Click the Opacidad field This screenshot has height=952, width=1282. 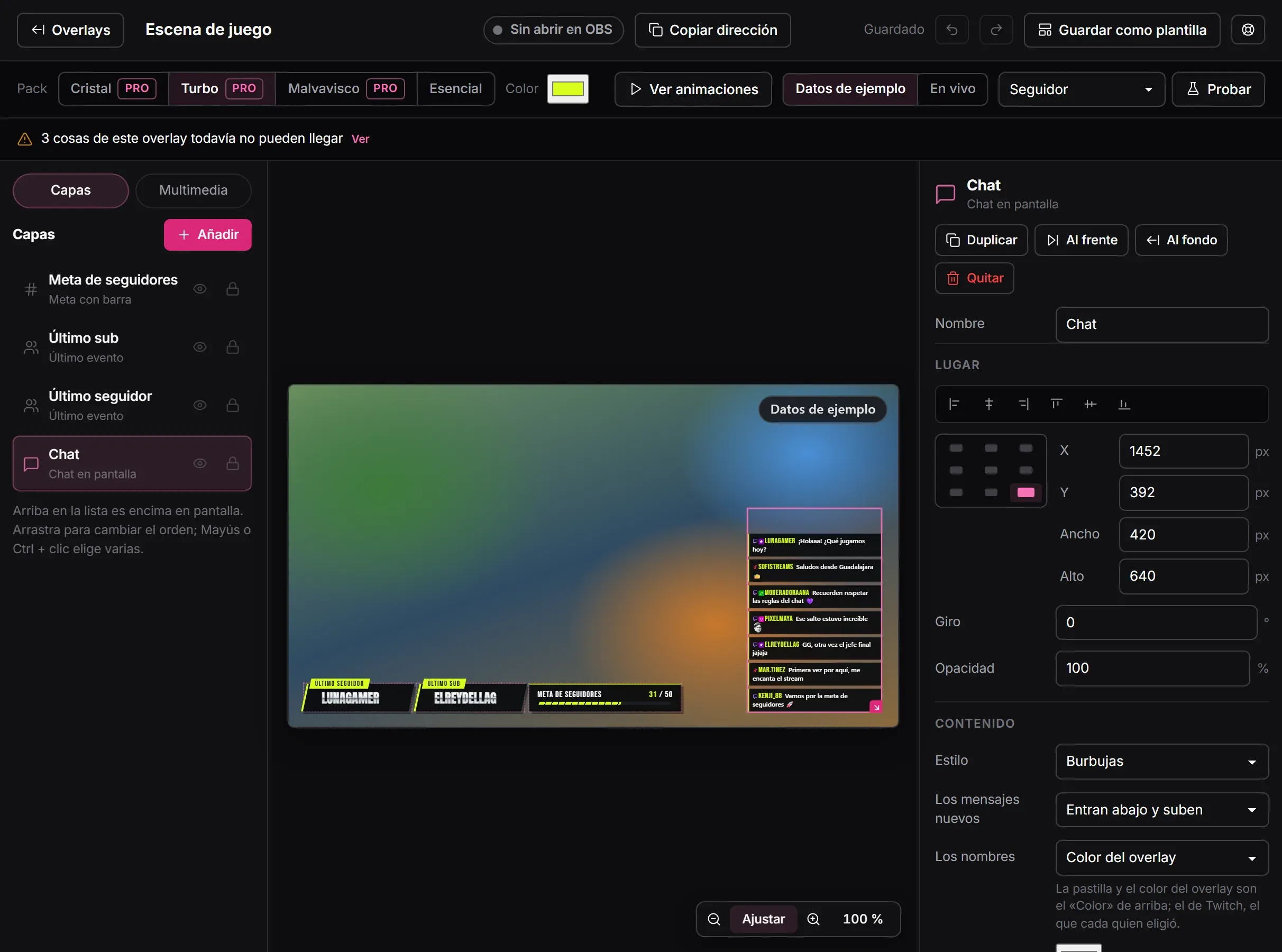coord(1152,669)
